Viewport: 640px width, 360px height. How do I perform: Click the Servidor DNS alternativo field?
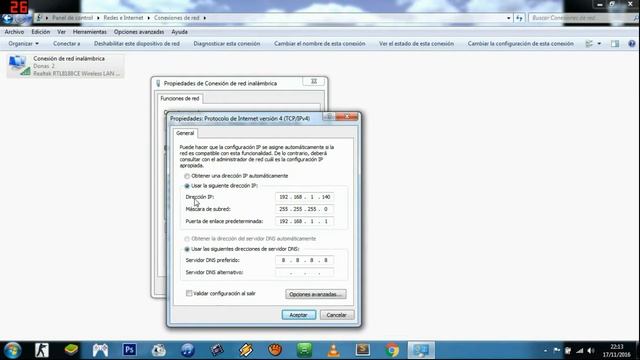(x=304, y=272)
